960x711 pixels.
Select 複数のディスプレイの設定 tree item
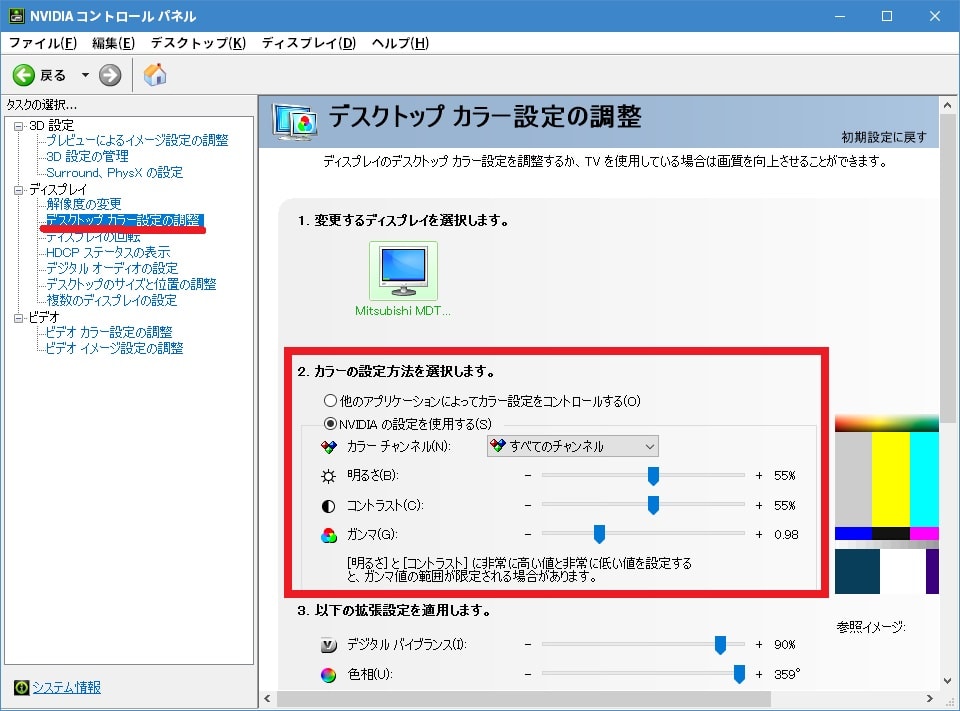tap(111, 300)
